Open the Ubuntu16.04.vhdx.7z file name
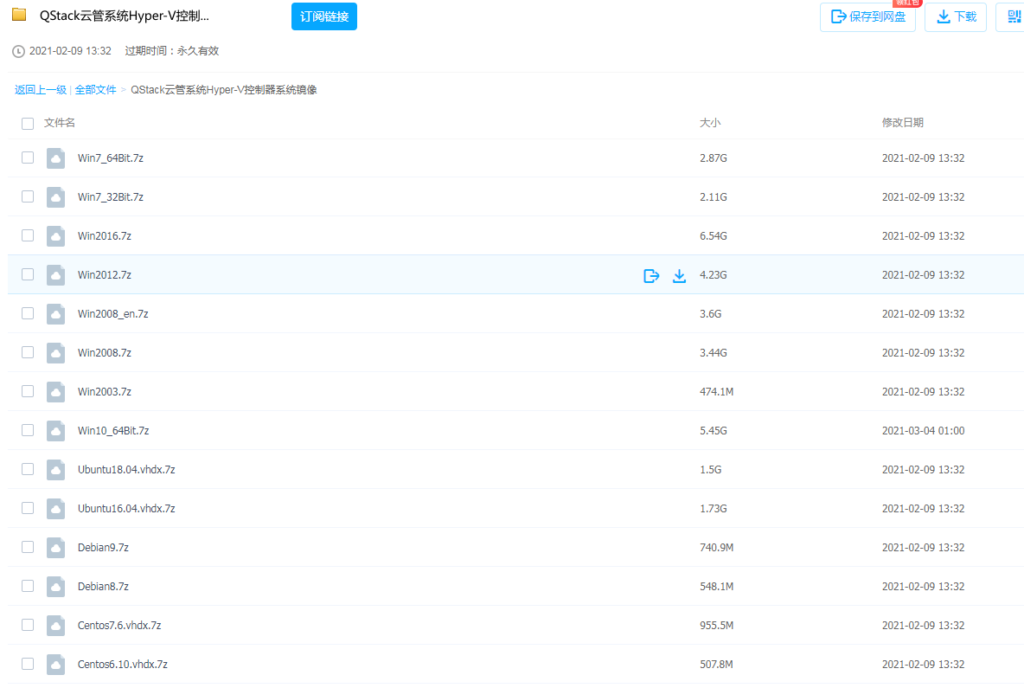This screenshot has height=688, width=1024. [126, 508]
